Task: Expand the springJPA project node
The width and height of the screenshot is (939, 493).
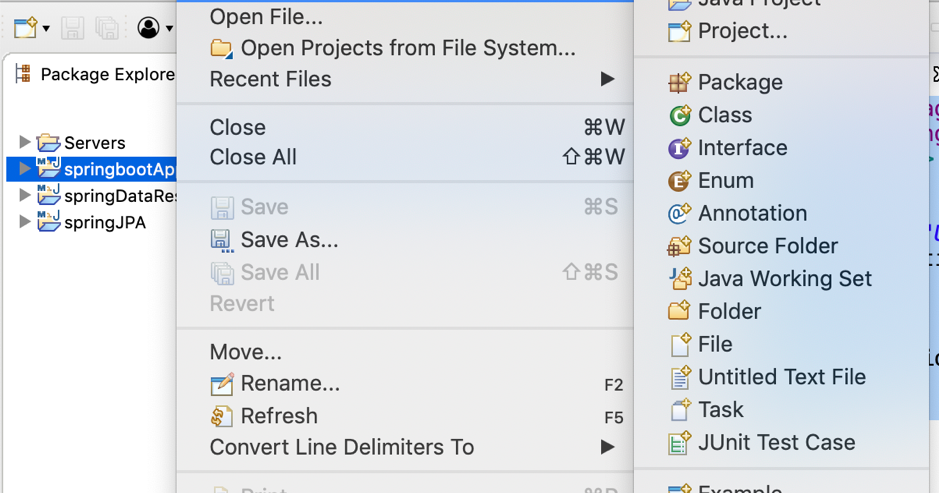Action: (25, 222)
